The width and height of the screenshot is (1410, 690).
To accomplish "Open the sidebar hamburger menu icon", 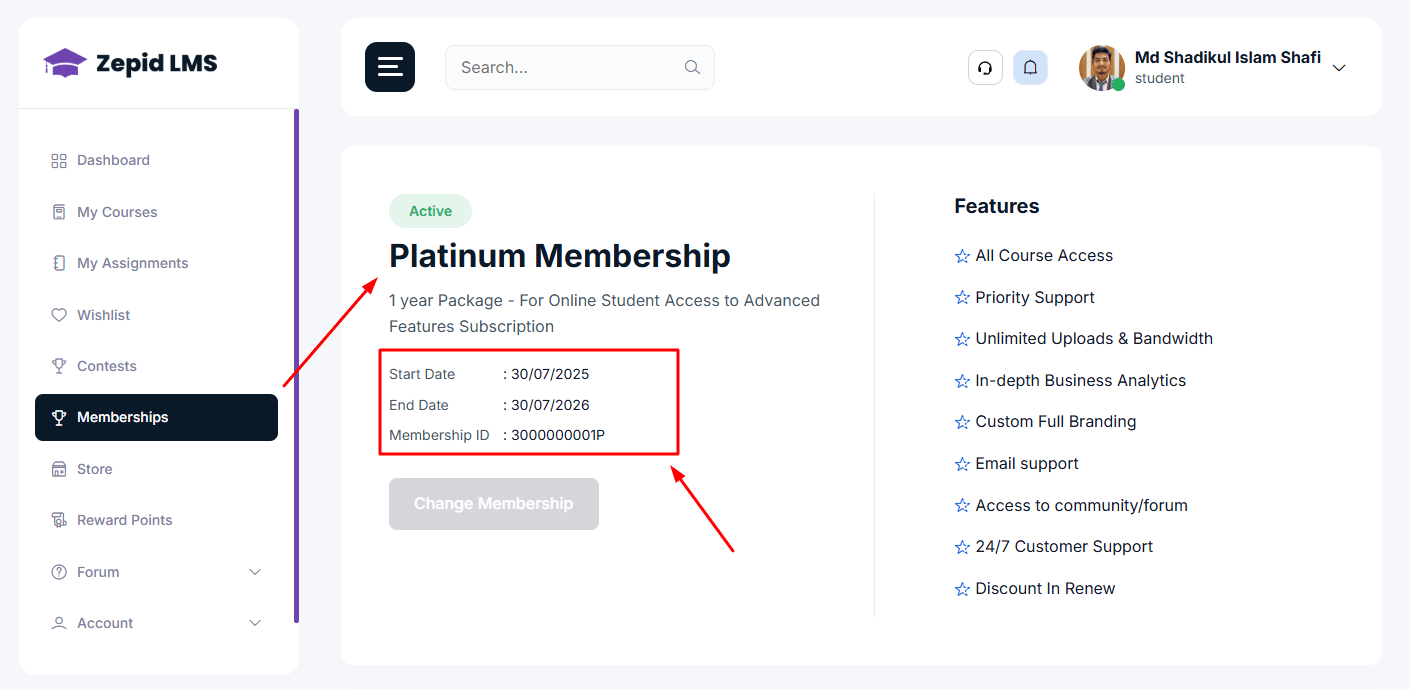I will pyautogui.click(x=389, y=67).
